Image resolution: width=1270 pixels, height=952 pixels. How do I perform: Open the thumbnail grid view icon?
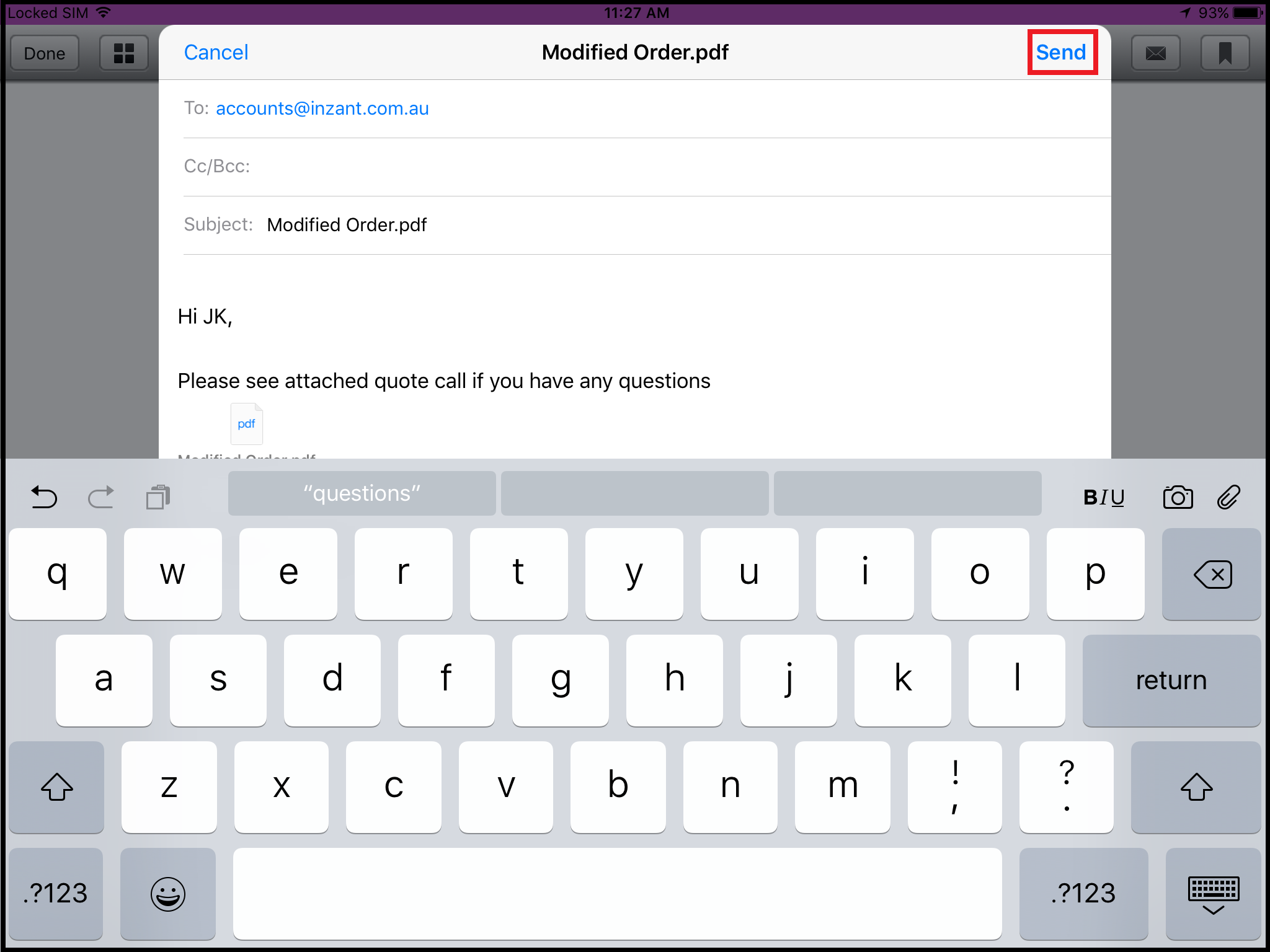point(124,53)
